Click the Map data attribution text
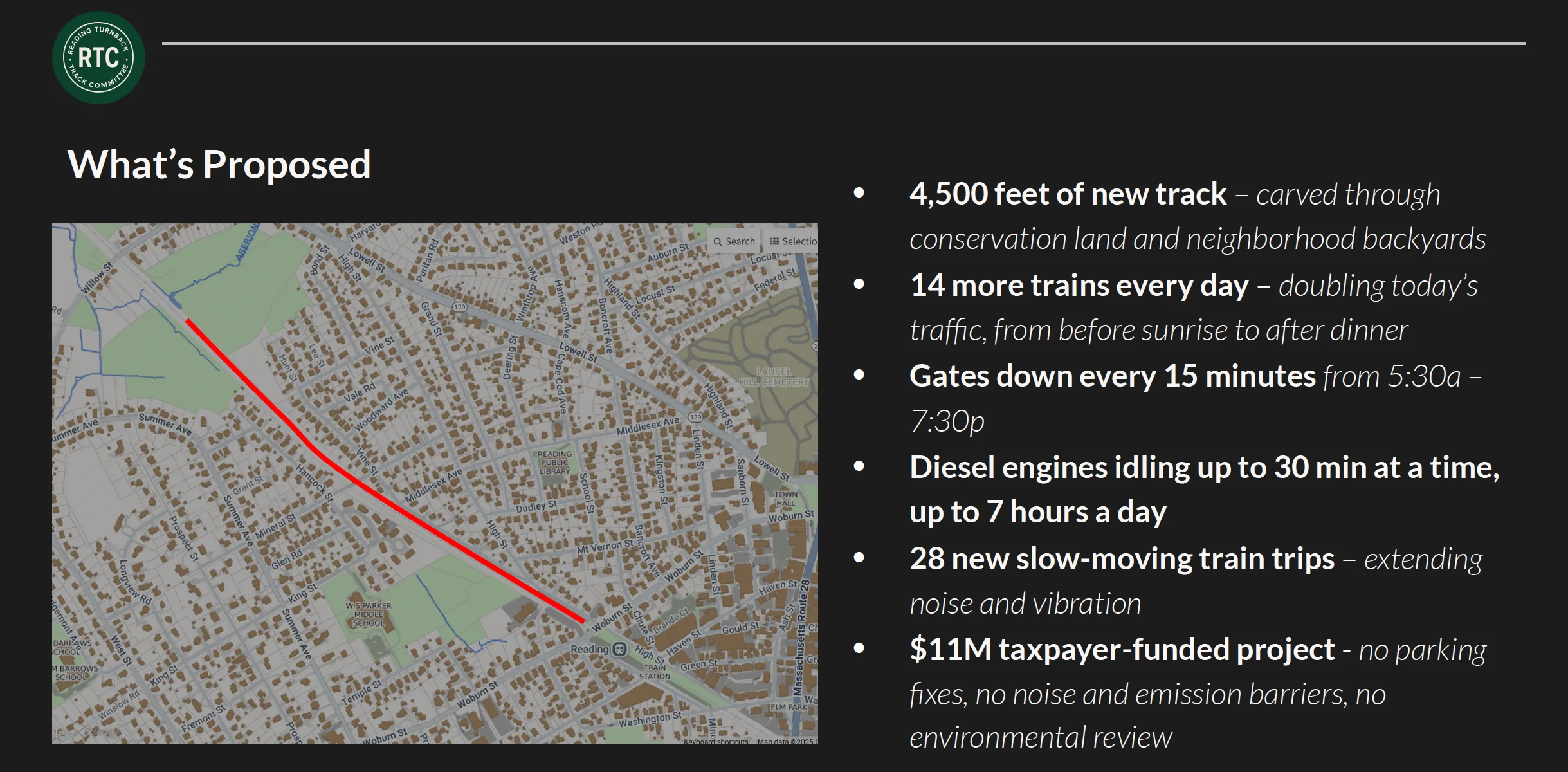This screenshot has width=1568, height=772. pyautogui.click(x=786, y=742)
